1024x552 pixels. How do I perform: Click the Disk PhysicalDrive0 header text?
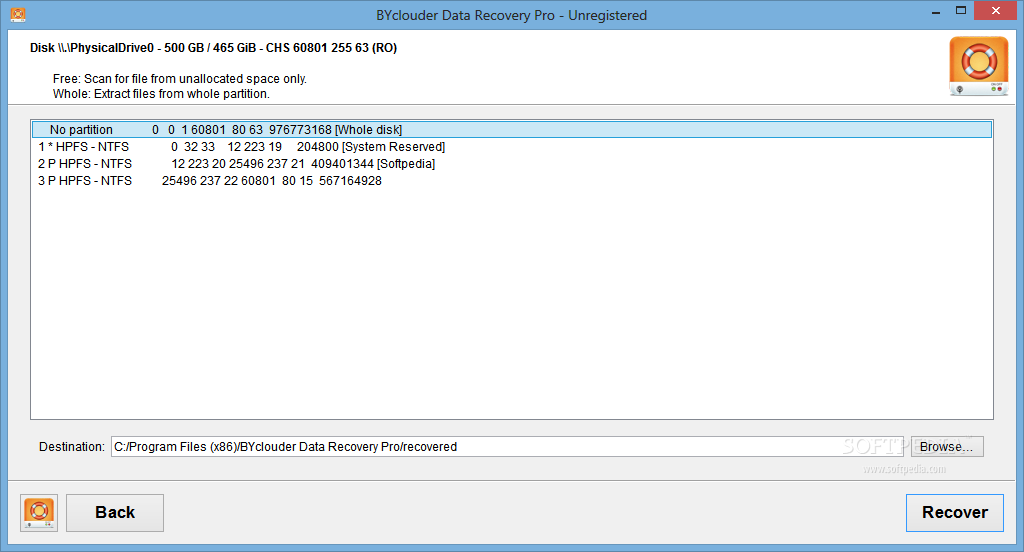click(214, 48)
